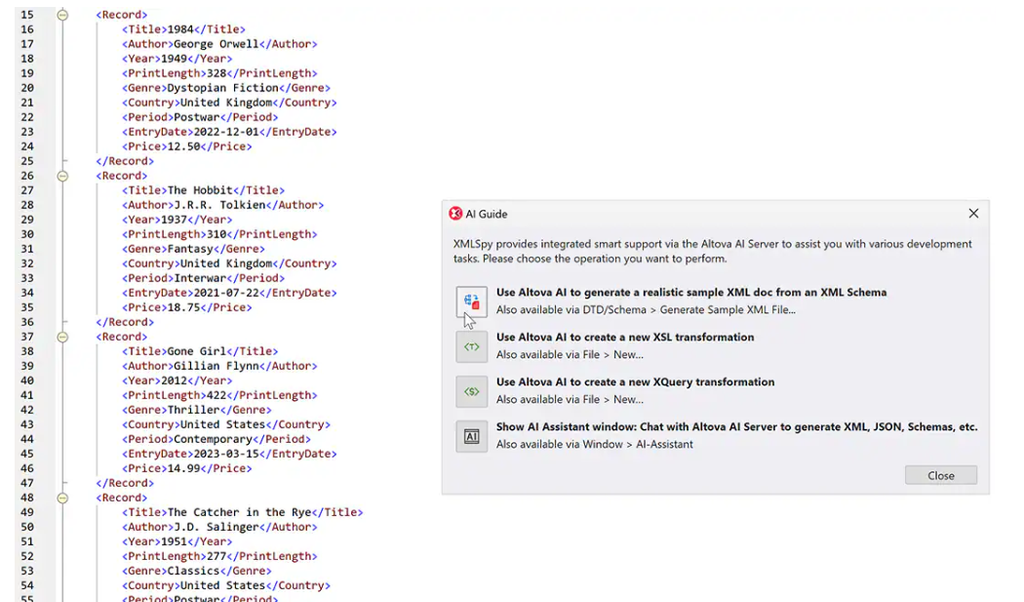
Task: Collapse the Record node at line 15
Action: coord(63,14)
